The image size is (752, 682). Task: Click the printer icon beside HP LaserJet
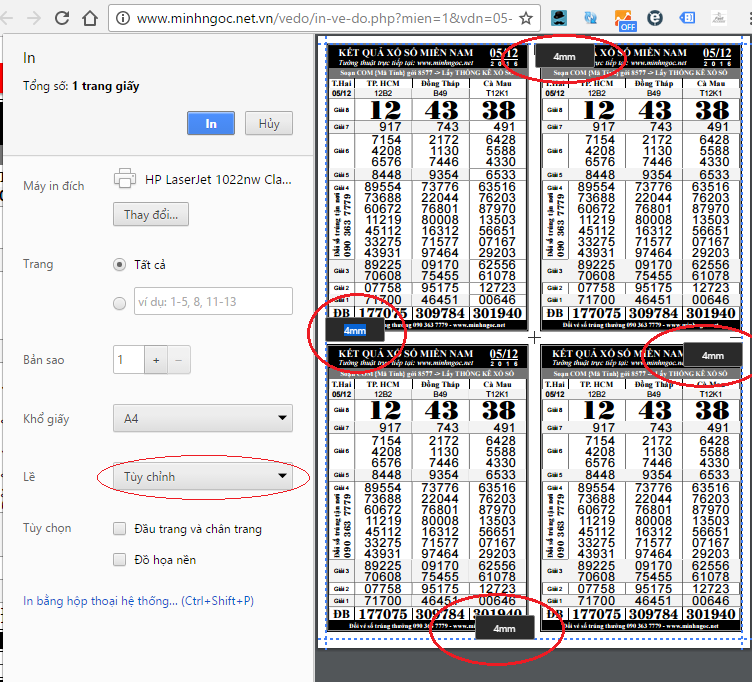[x=125, y=179]
